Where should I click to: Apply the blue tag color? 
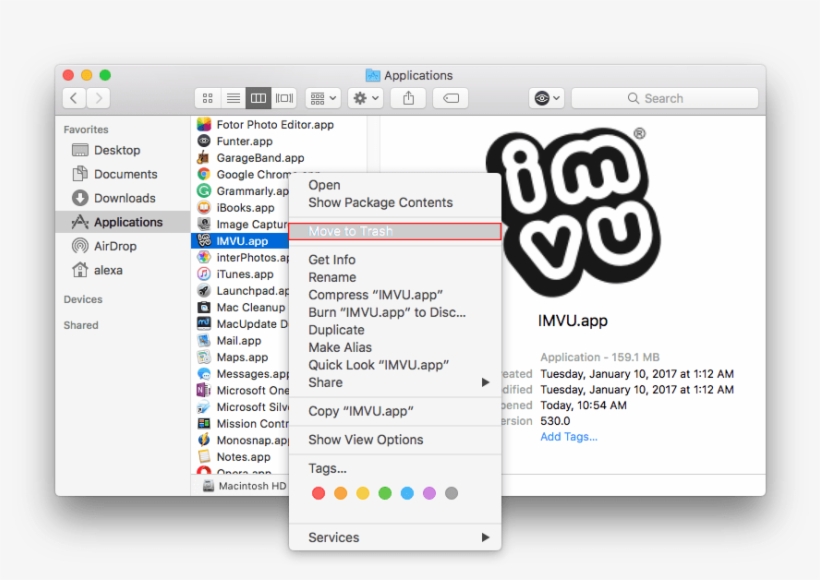click(407, 493)
